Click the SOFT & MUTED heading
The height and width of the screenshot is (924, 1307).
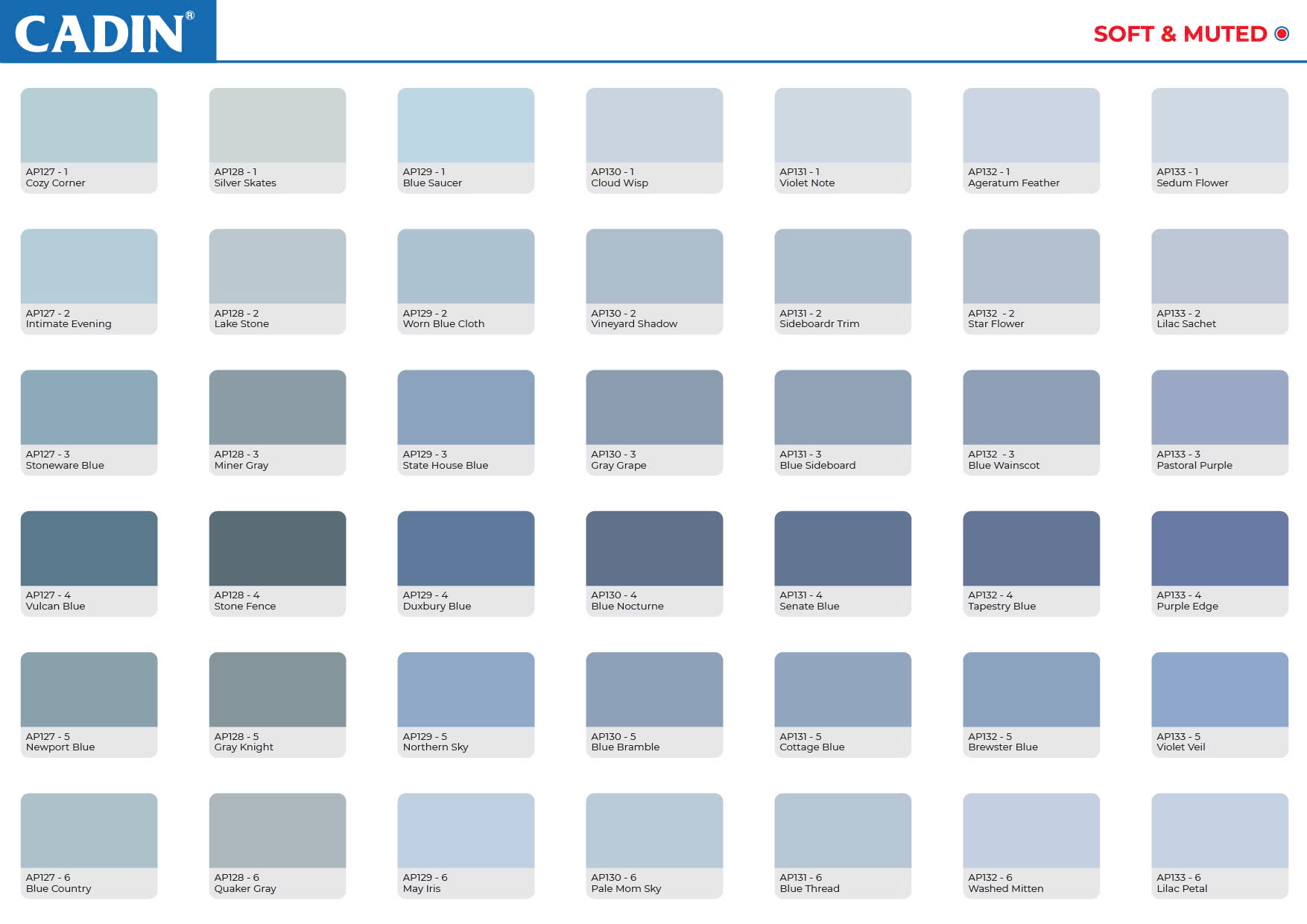tap(1180, 34)
